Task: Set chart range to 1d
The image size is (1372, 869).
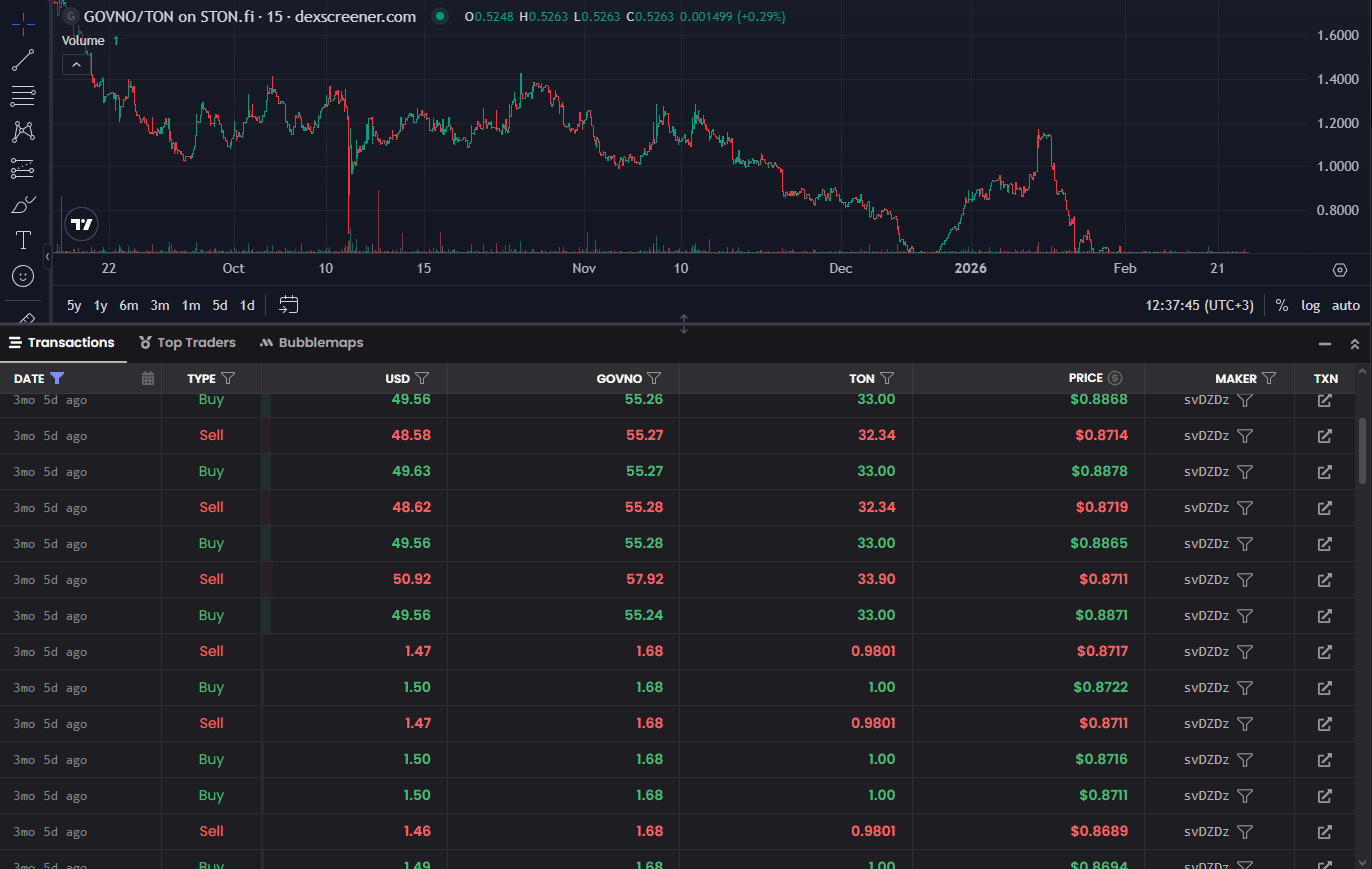Action: 247,306
